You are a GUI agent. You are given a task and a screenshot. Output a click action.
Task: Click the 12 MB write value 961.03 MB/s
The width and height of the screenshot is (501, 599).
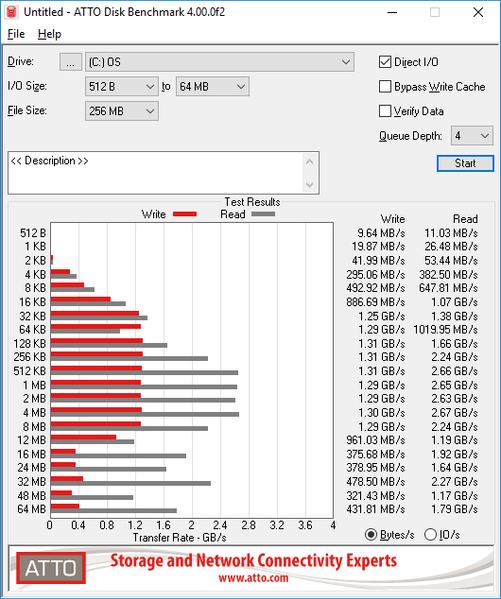(375, 440)
